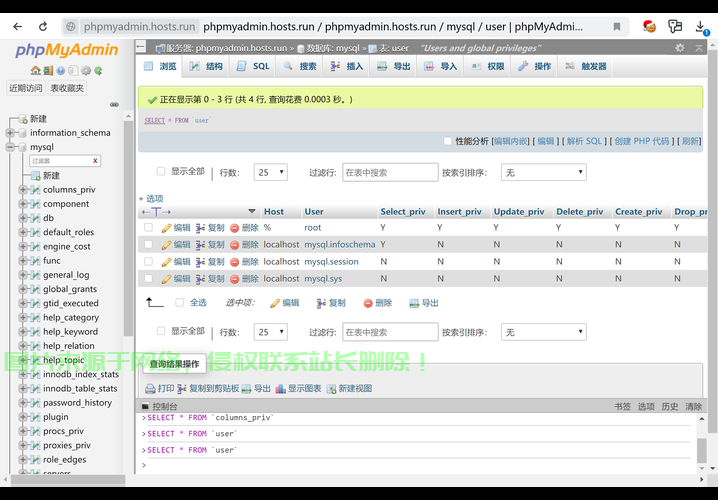Open the Operations tab
718x500 pixels.
coord(534,66)
